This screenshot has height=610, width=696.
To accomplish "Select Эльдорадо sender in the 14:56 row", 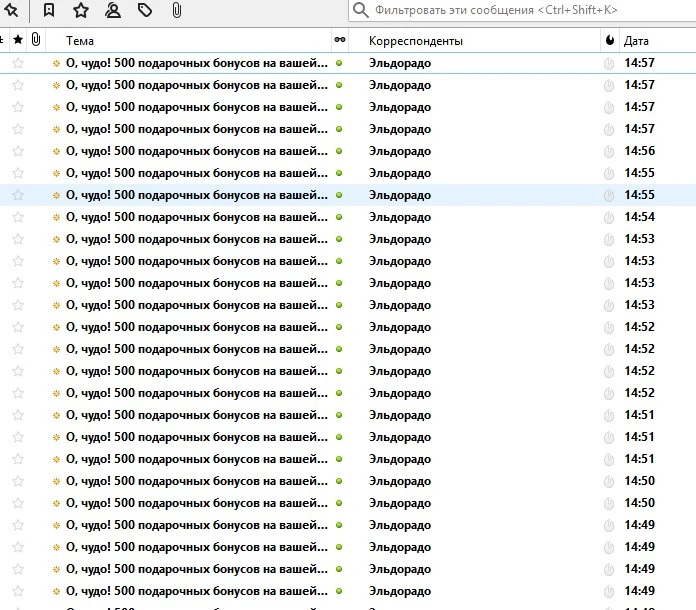I will (x=399, y=151).
